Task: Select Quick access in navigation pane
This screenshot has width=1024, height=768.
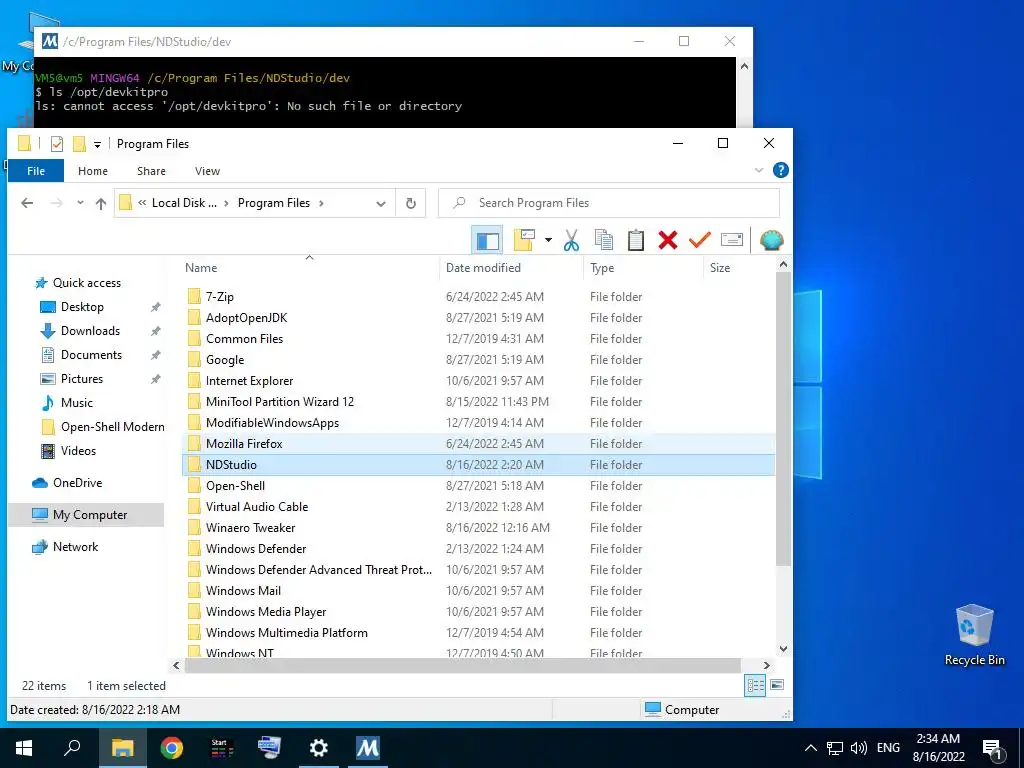Action: tap(86, 283)
